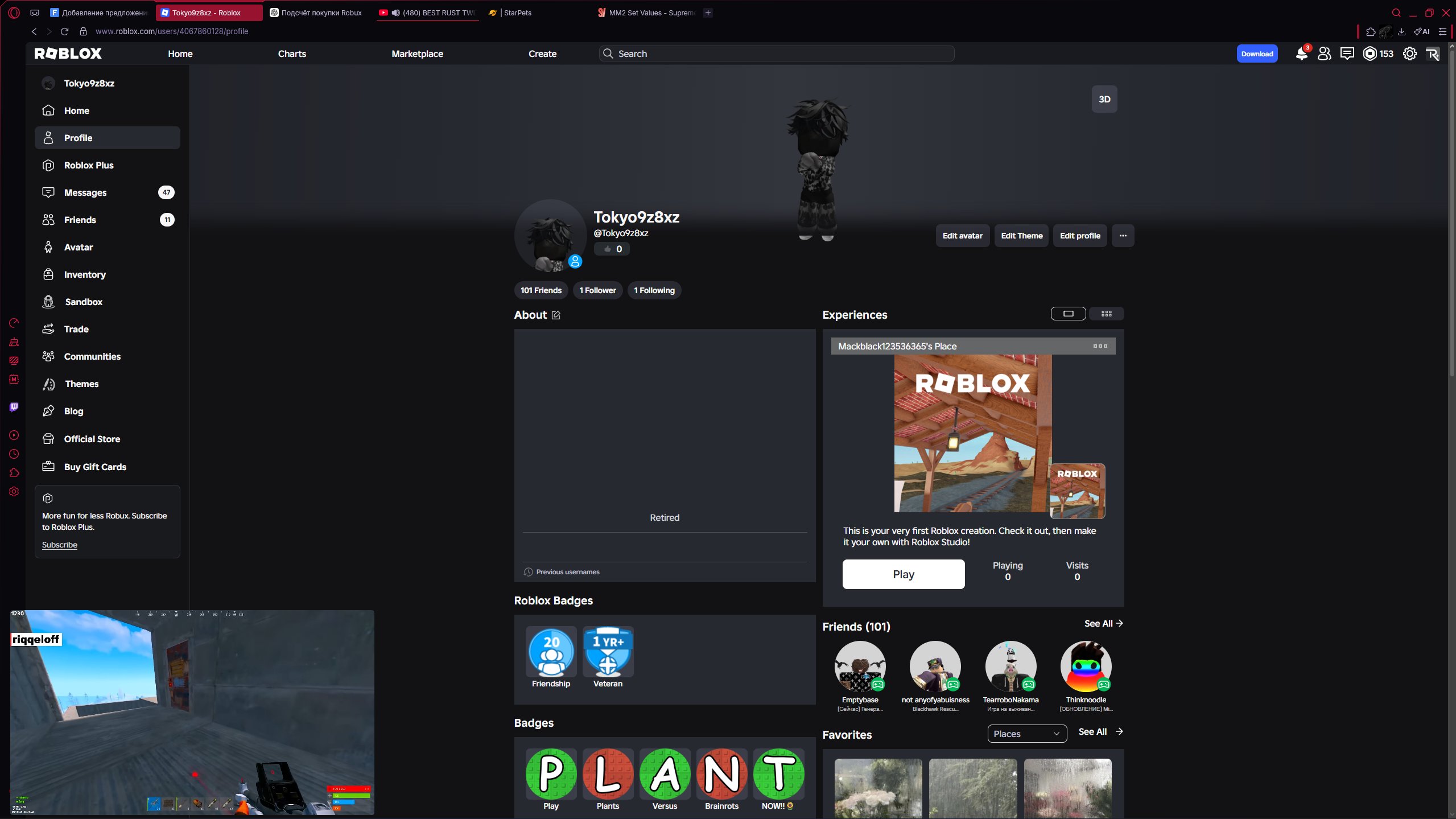Toggle the 3D avatar view button
Image resolution: width=1456 pixels, height=819 pixels.
[1104, 99]
